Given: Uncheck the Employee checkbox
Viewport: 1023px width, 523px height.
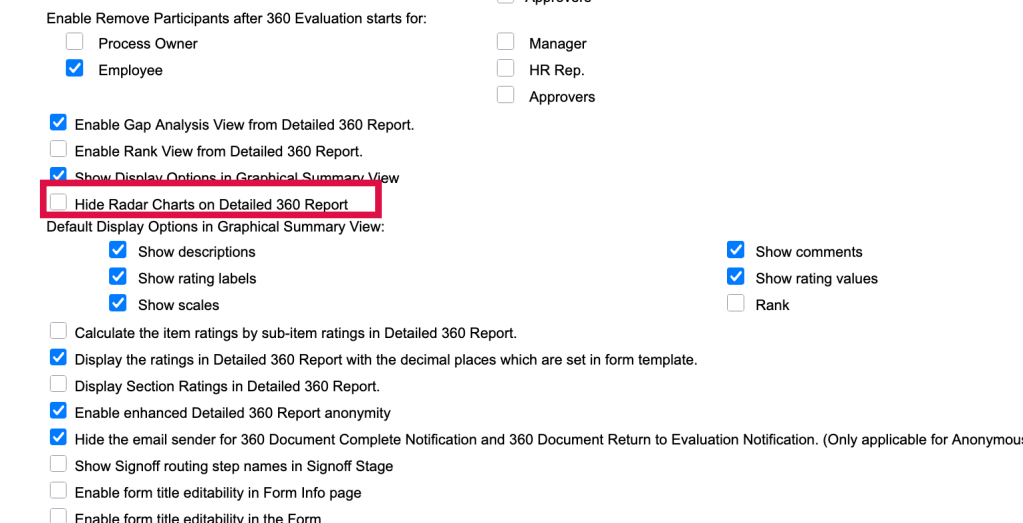Looking at the screenshot, I should pos(75,69).
